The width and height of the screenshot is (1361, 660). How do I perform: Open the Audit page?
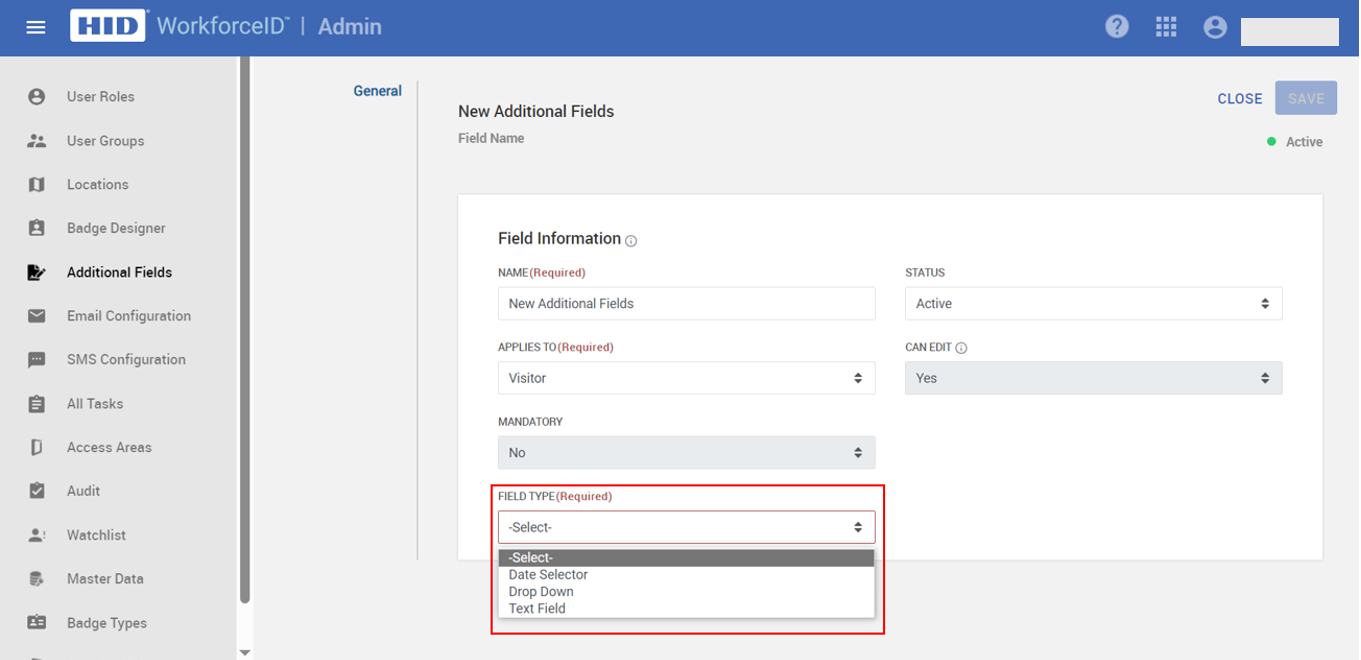tap(83, 491)
